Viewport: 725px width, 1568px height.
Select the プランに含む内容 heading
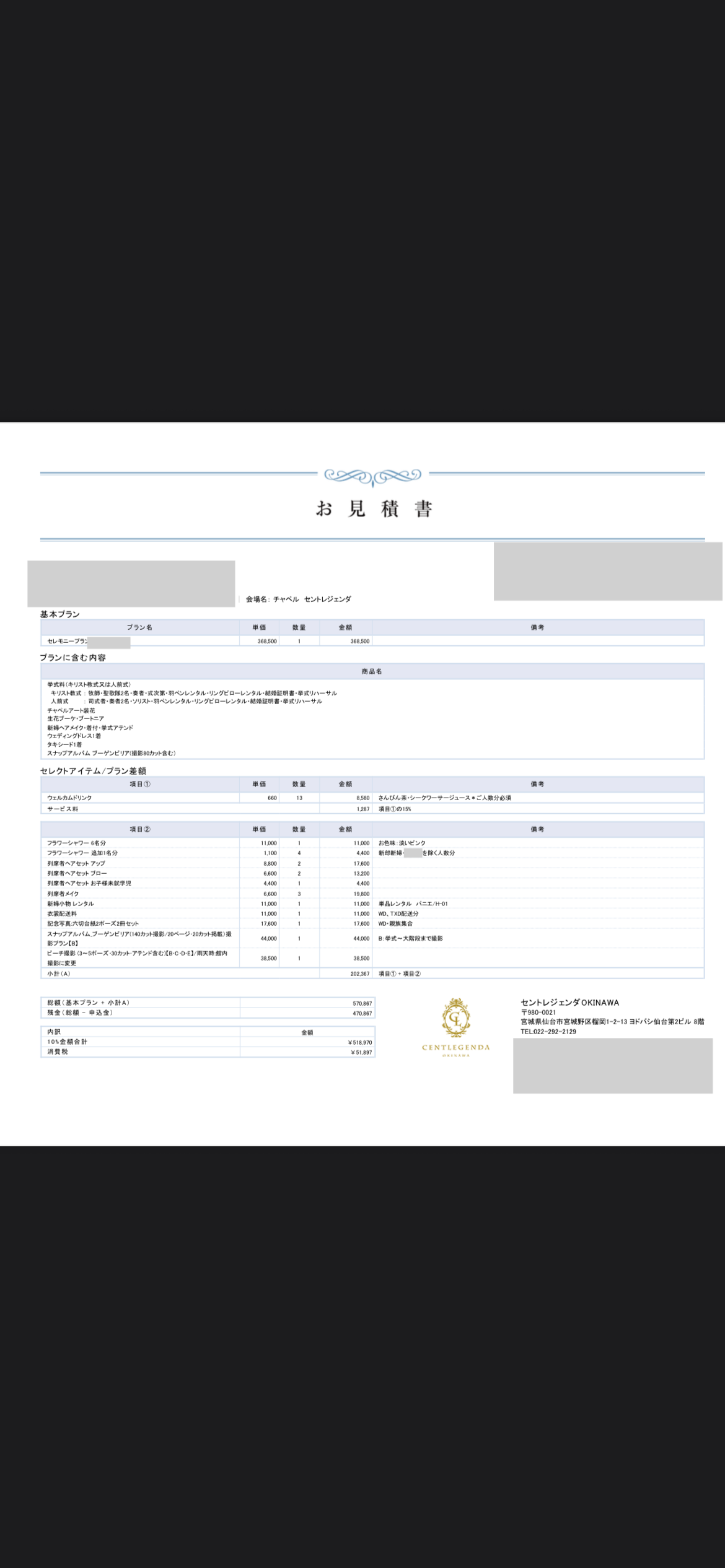coord(73,657)
